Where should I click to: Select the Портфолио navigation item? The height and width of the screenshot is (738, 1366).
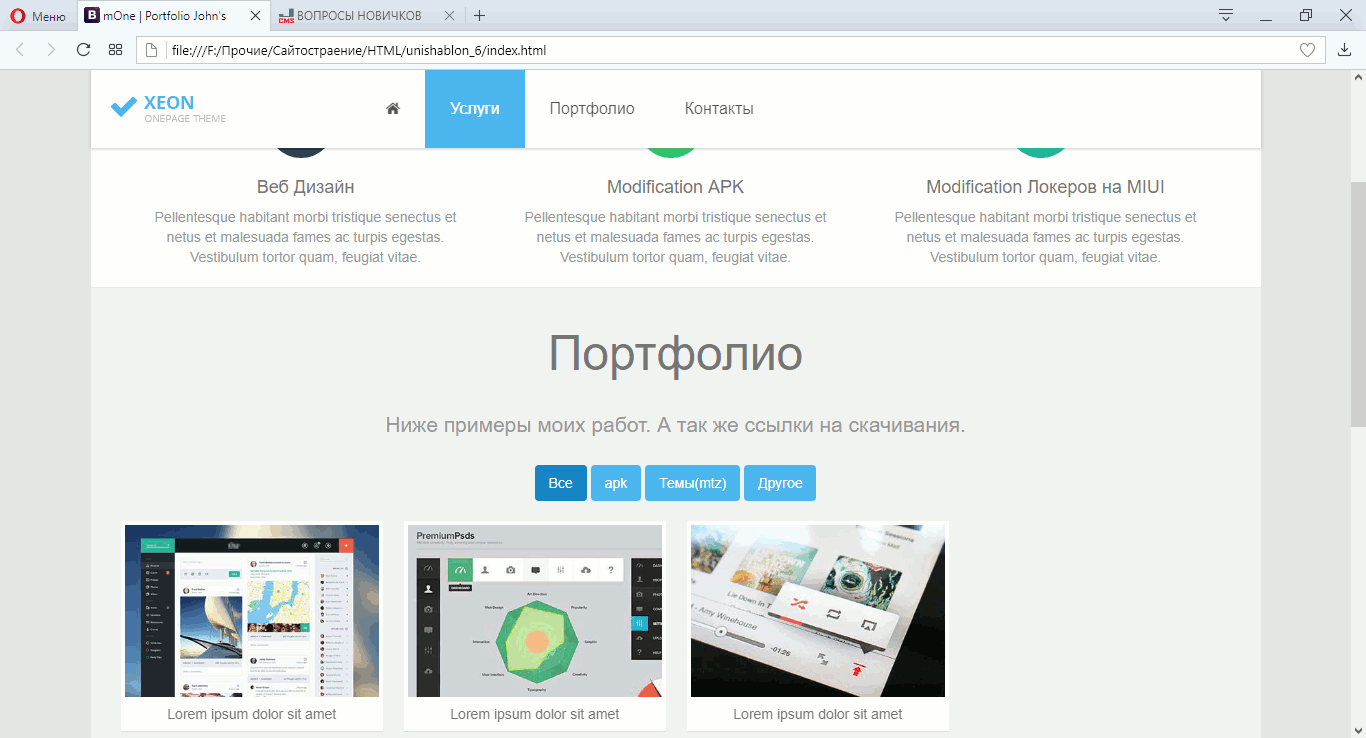pos(592,109)
